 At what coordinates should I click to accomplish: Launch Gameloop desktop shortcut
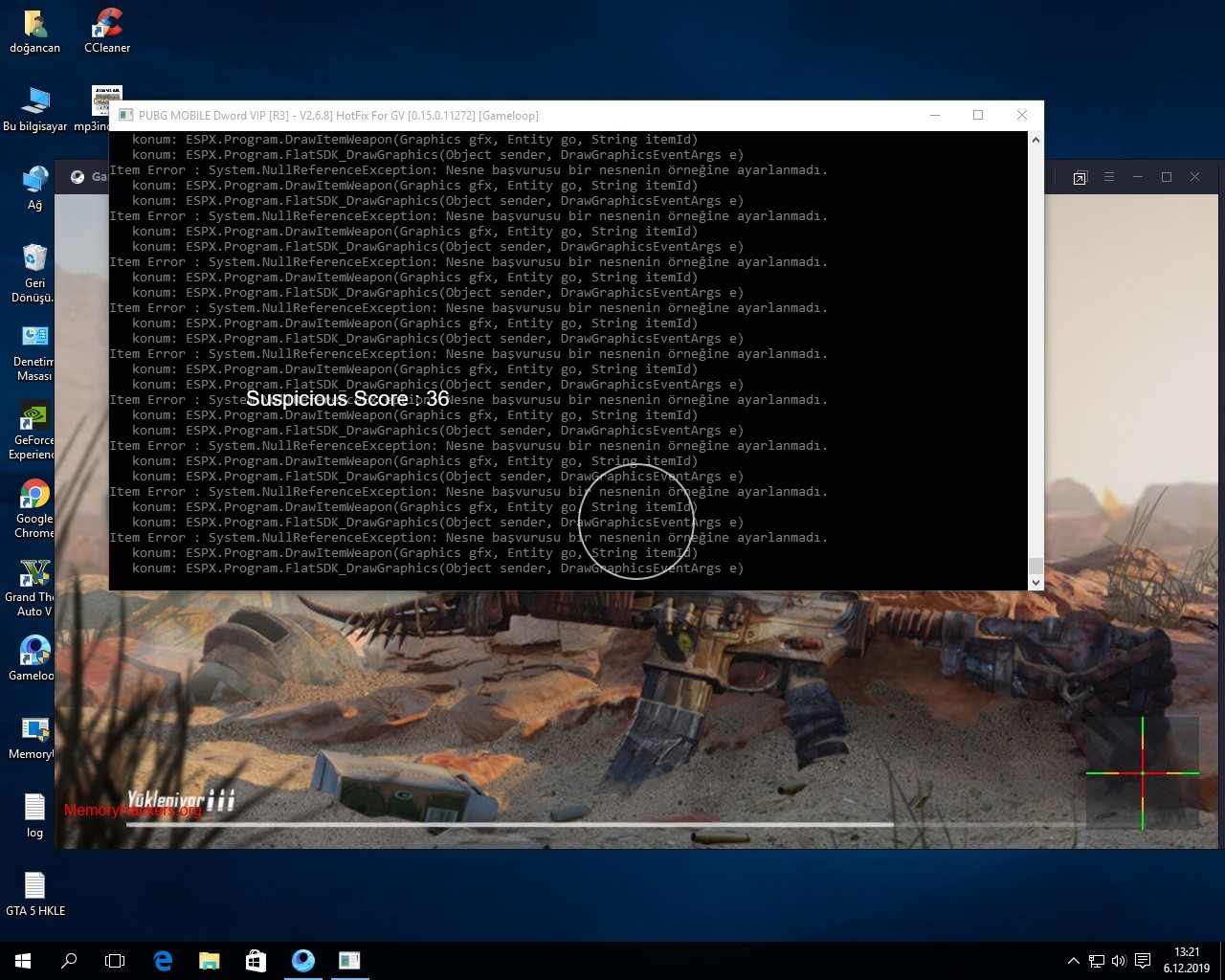click(34, 658)
